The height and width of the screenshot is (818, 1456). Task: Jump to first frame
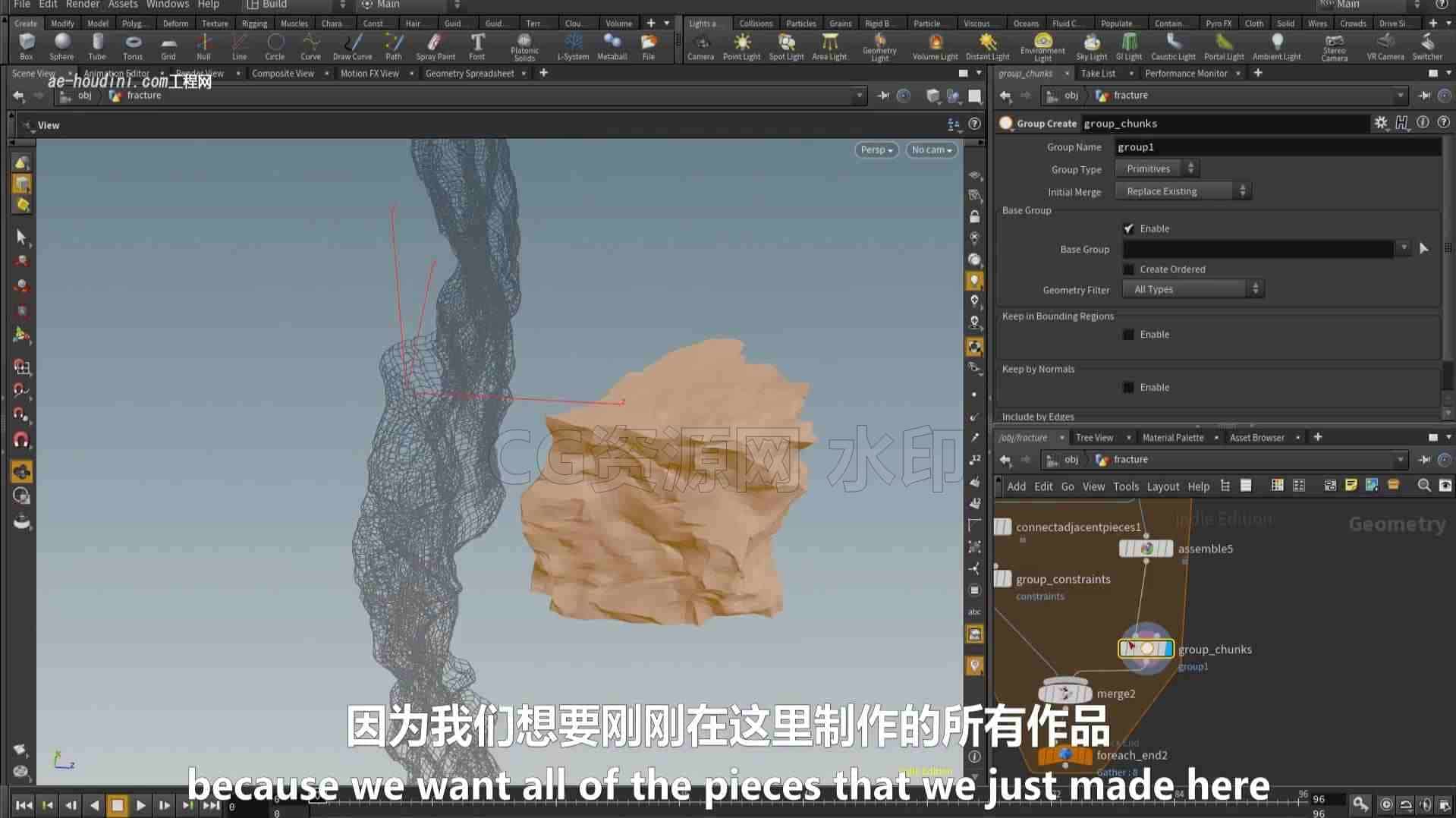pyautogui.click(x=24, y=805)
